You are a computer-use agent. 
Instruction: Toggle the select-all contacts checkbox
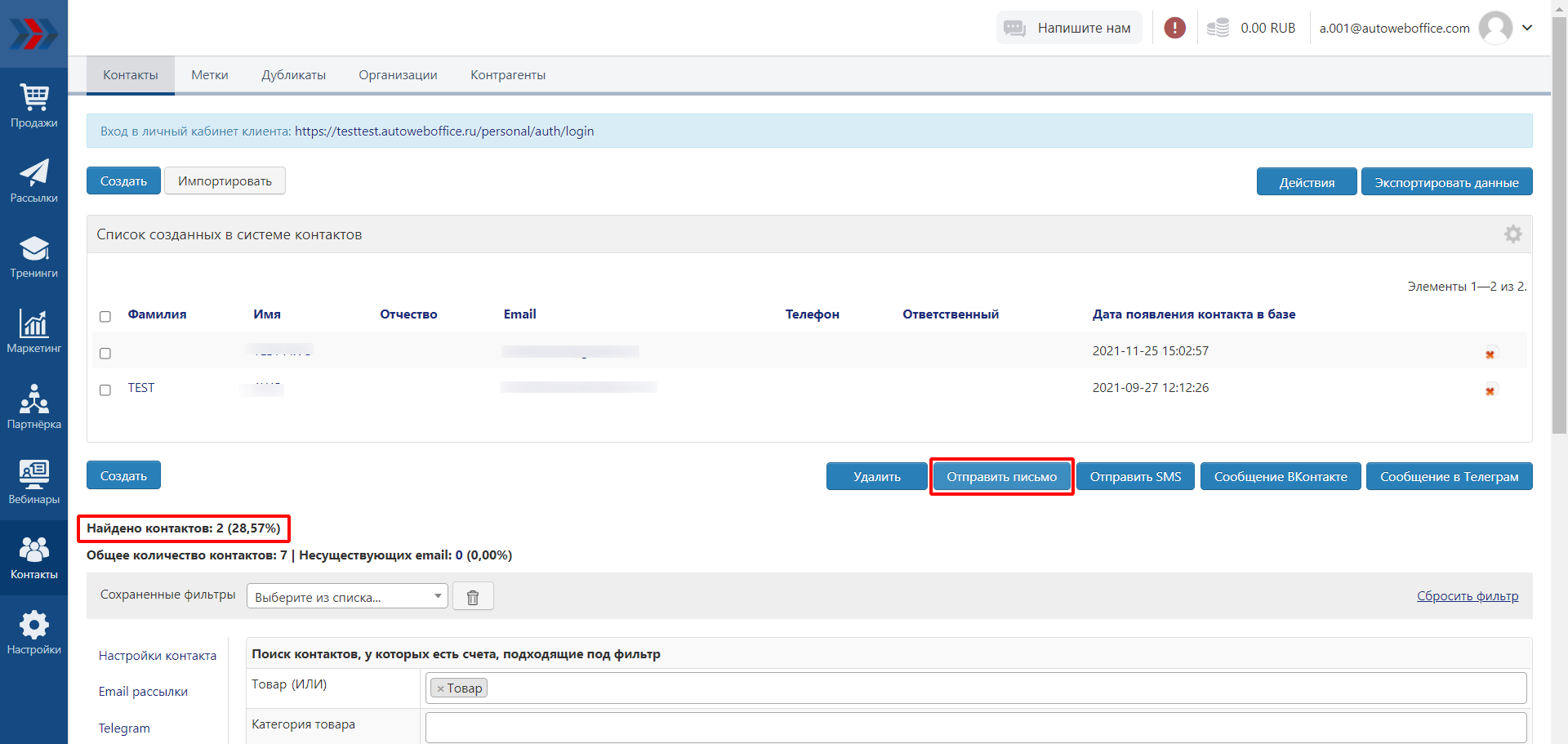click(105, 317)
